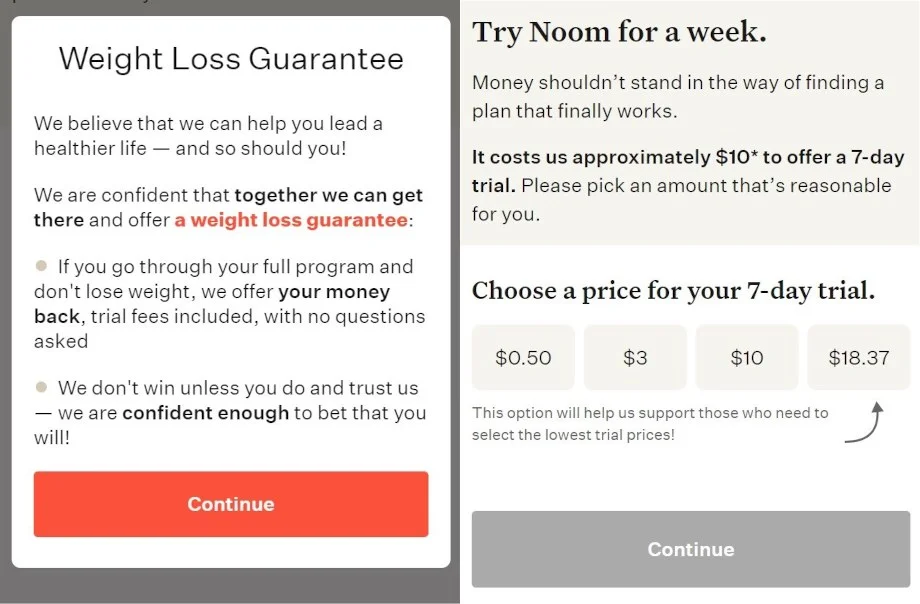Select the $18.37 trial price option
Viewport: 920px width, 604px height.
click(858, 357)
